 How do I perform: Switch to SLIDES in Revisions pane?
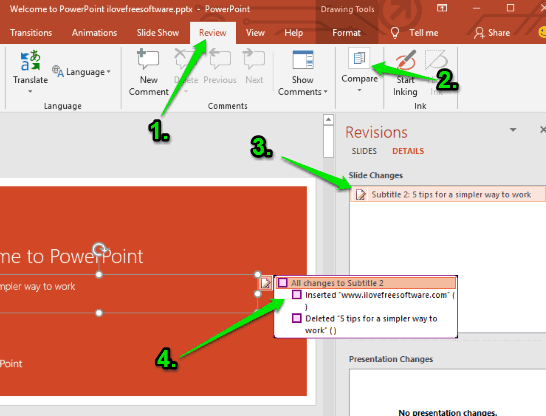pyautogui.click(x=364, y=151)
